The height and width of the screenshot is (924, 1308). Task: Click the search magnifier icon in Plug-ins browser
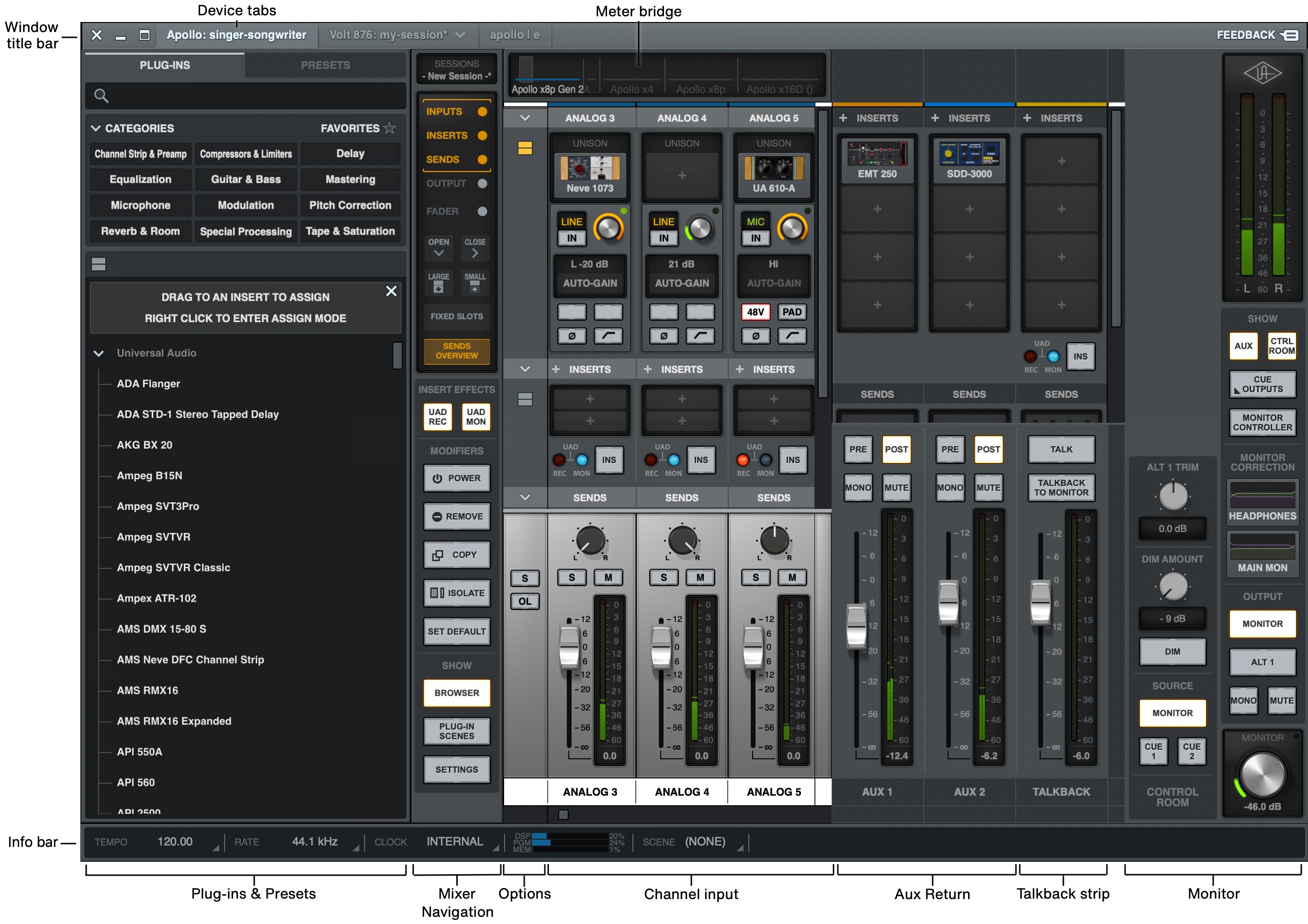(x=101, y=96)
